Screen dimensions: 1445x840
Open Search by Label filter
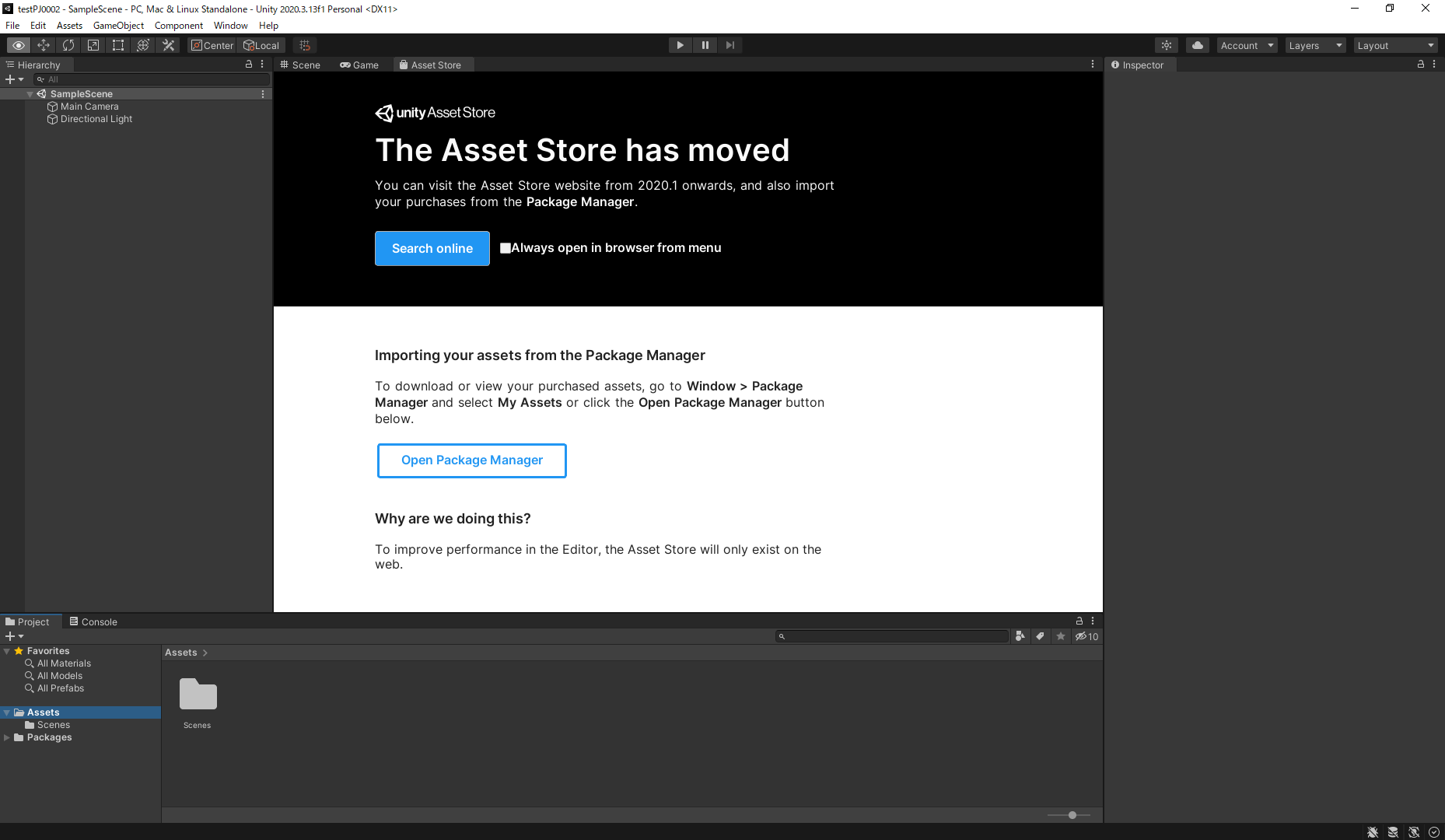1041,636
